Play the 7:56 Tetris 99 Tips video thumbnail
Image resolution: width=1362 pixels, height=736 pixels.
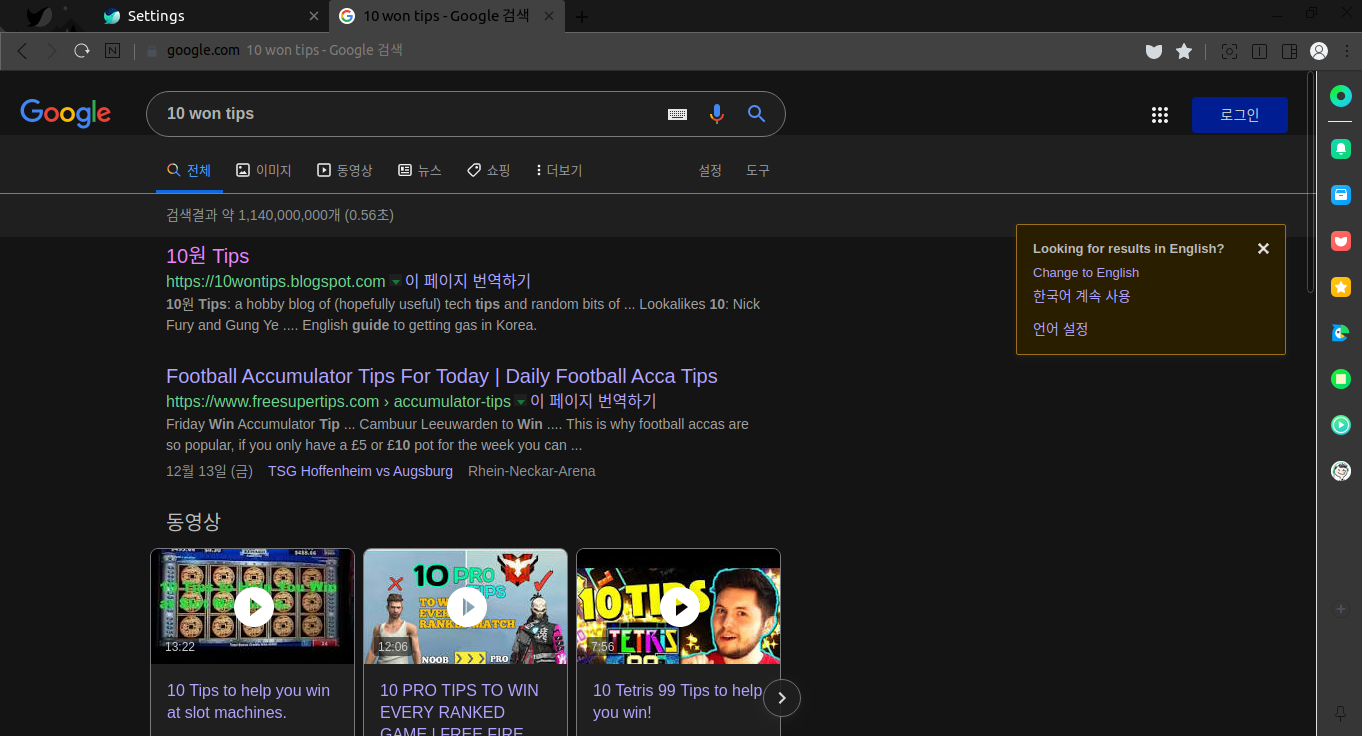679,606
